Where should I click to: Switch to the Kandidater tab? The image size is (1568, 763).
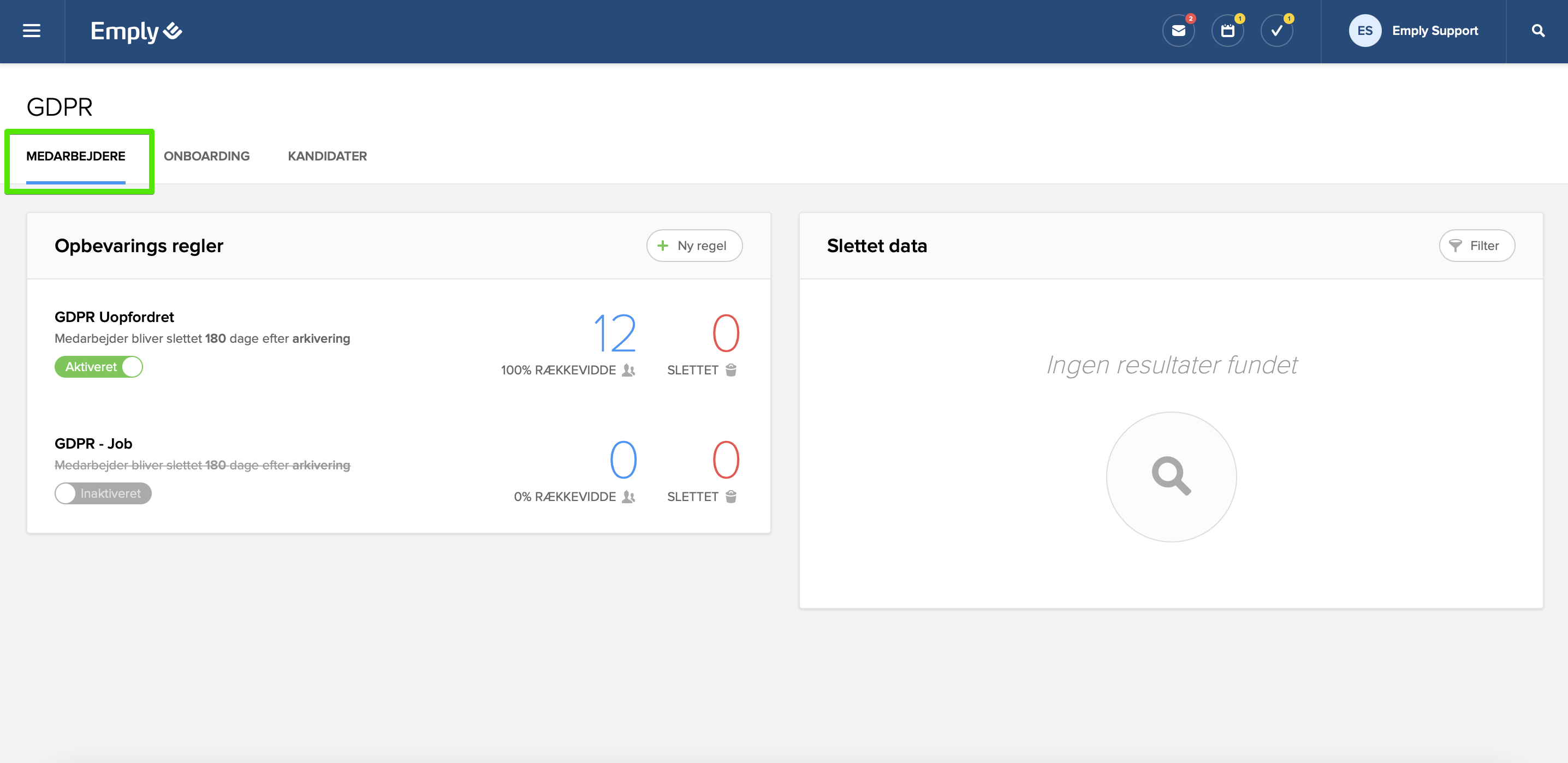(x=327, y=157)
